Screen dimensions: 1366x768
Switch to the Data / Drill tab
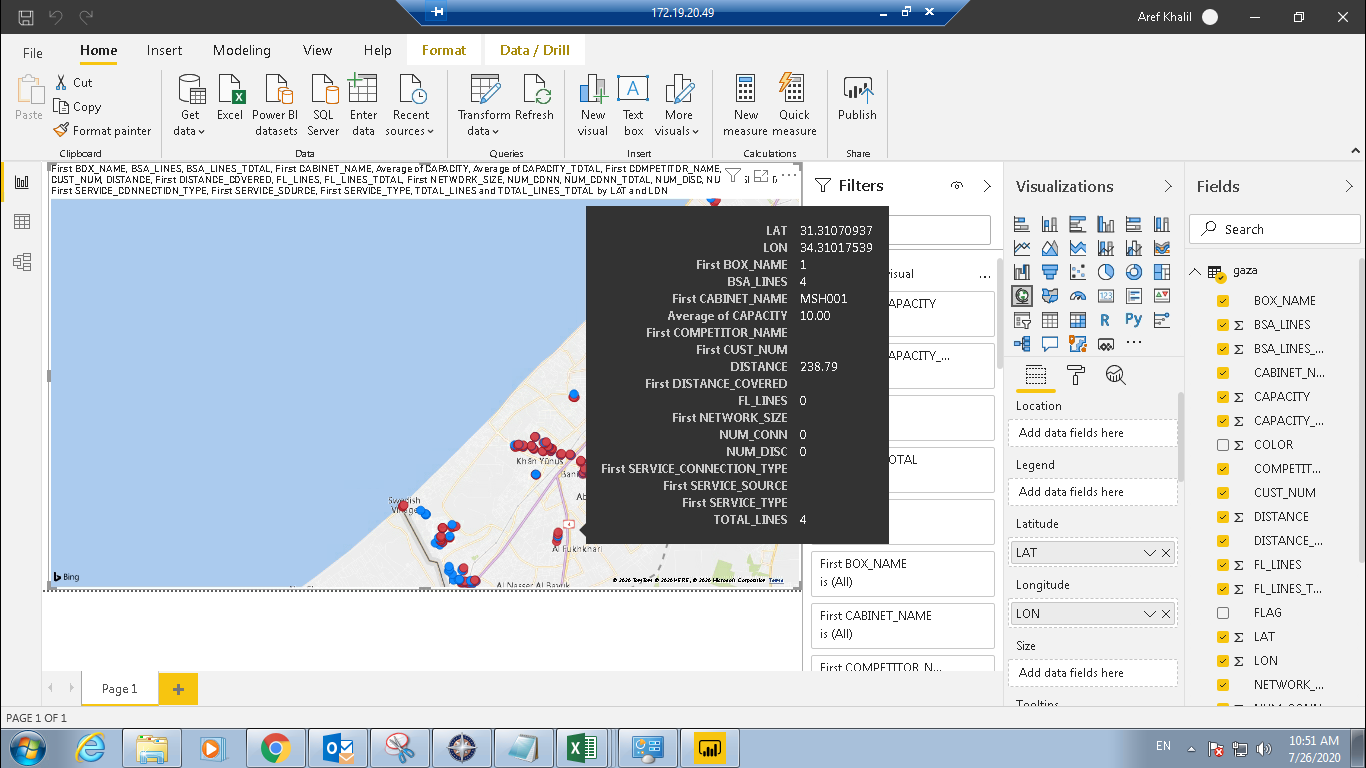pos(535,50)
